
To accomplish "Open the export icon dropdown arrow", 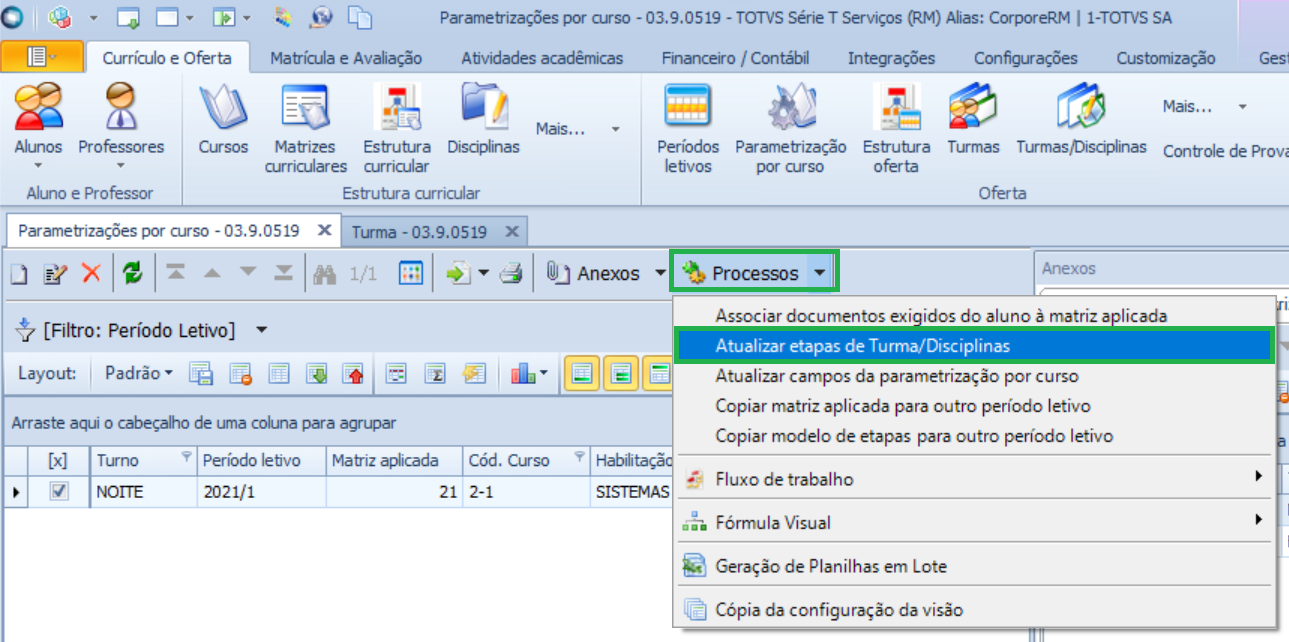I will click(x=484, y=273).
